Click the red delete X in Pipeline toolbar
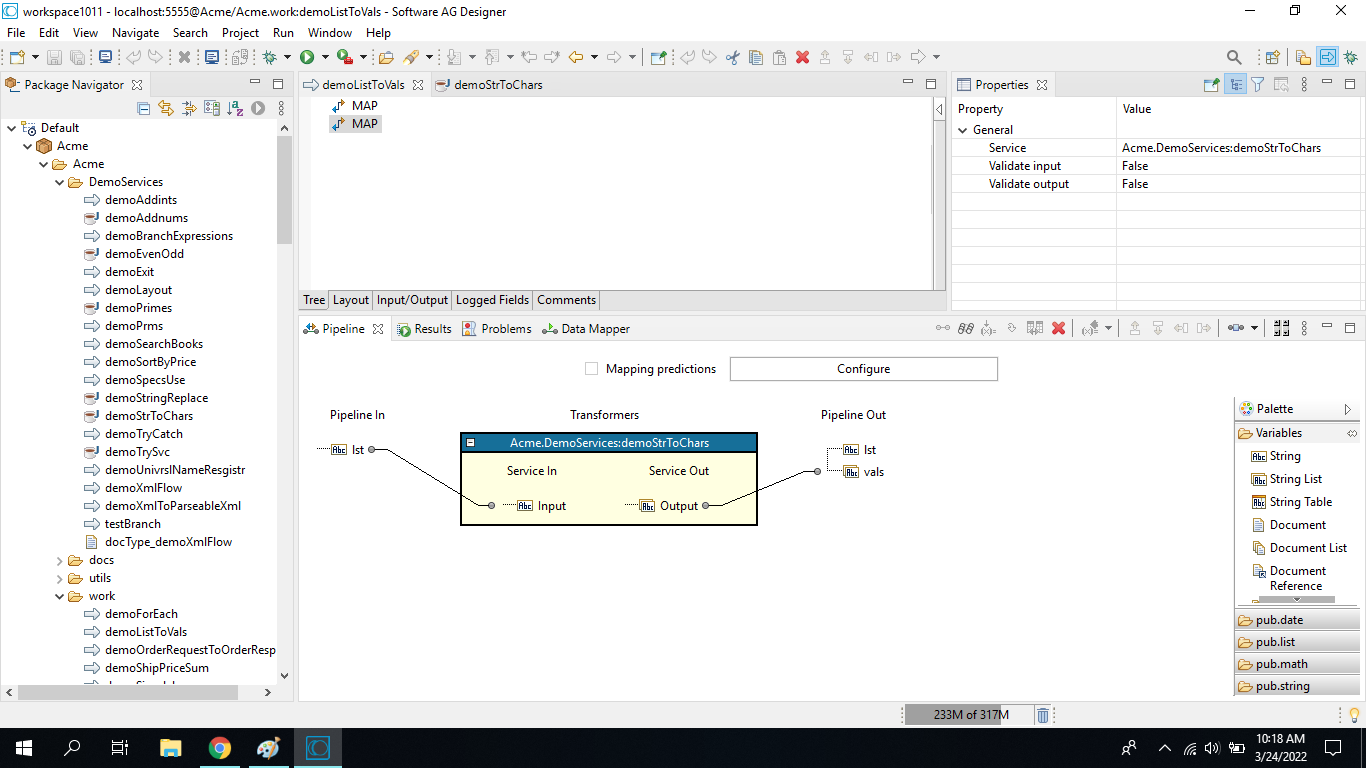The height and width of the screenshot is (768, 1366). [x=1058, y=328]
